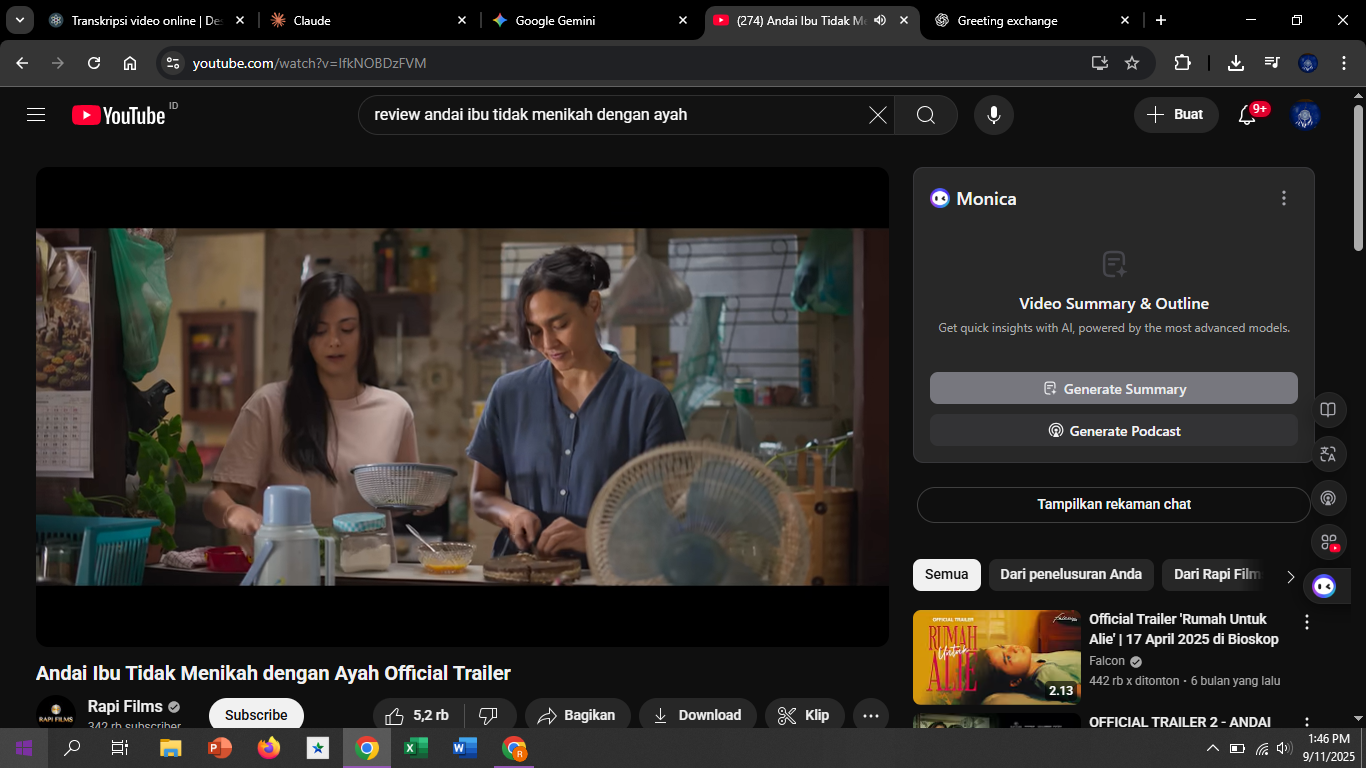Open the Falcon channel link
Viewport: 1366px width, 768px height.
point(1107,661)
